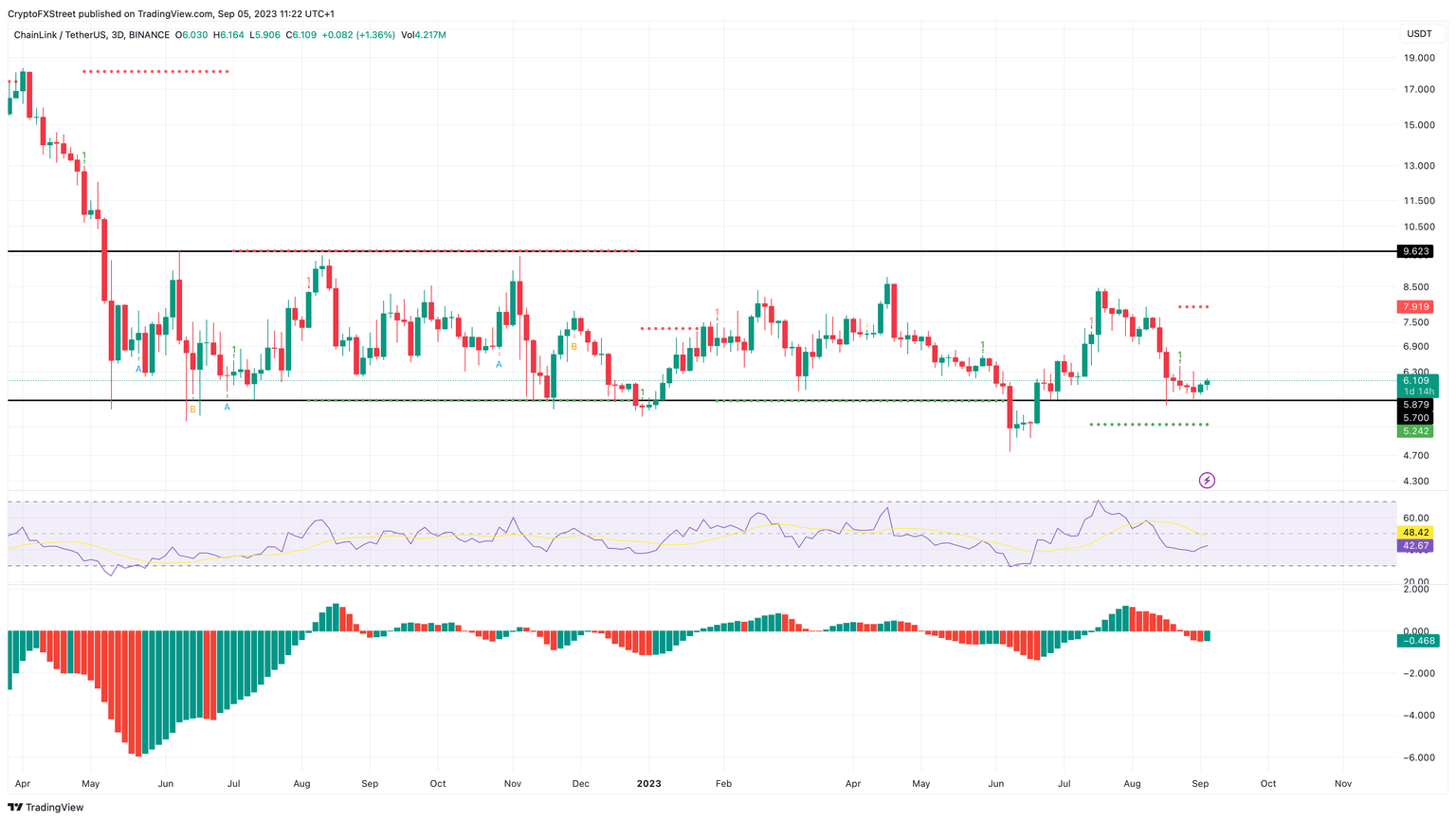This screenshot has width=1456, height=821.
Task: Click the CryptoFXStreet publisher link
Action: 44,13
